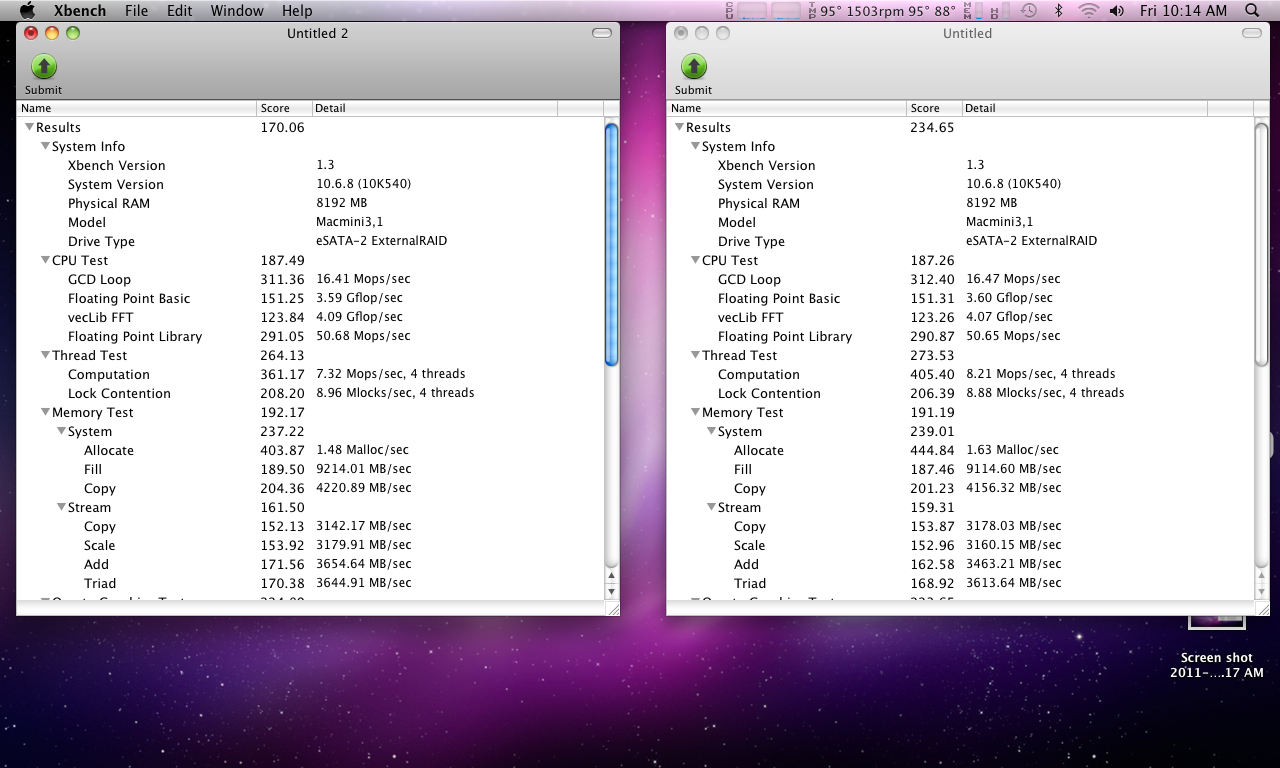The width and height of the screenshot is (1280, 768).
Task: Click 8.21 Mops/sec, 4 threads detail
Action: point(1041,374)
